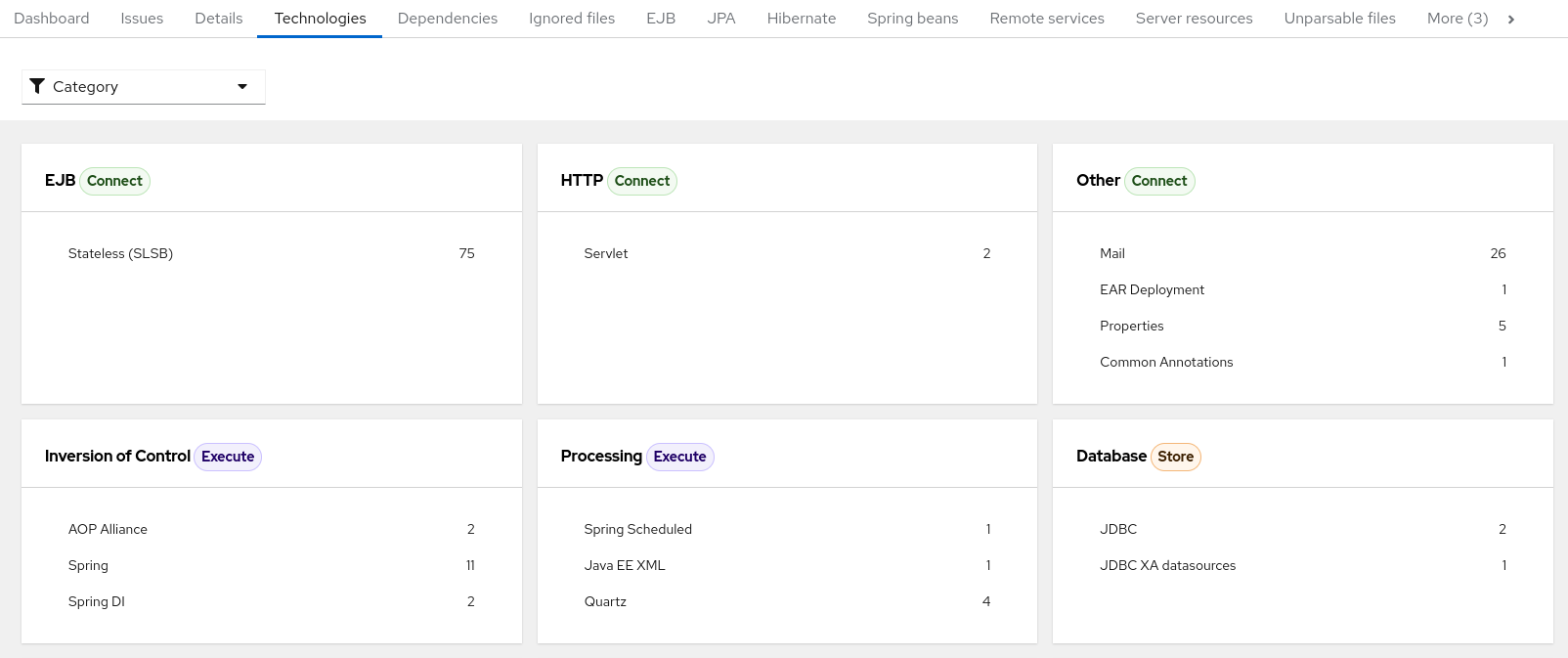Expand the More (3) tabs menu
1568x658 pixels.
point(1457,19)
